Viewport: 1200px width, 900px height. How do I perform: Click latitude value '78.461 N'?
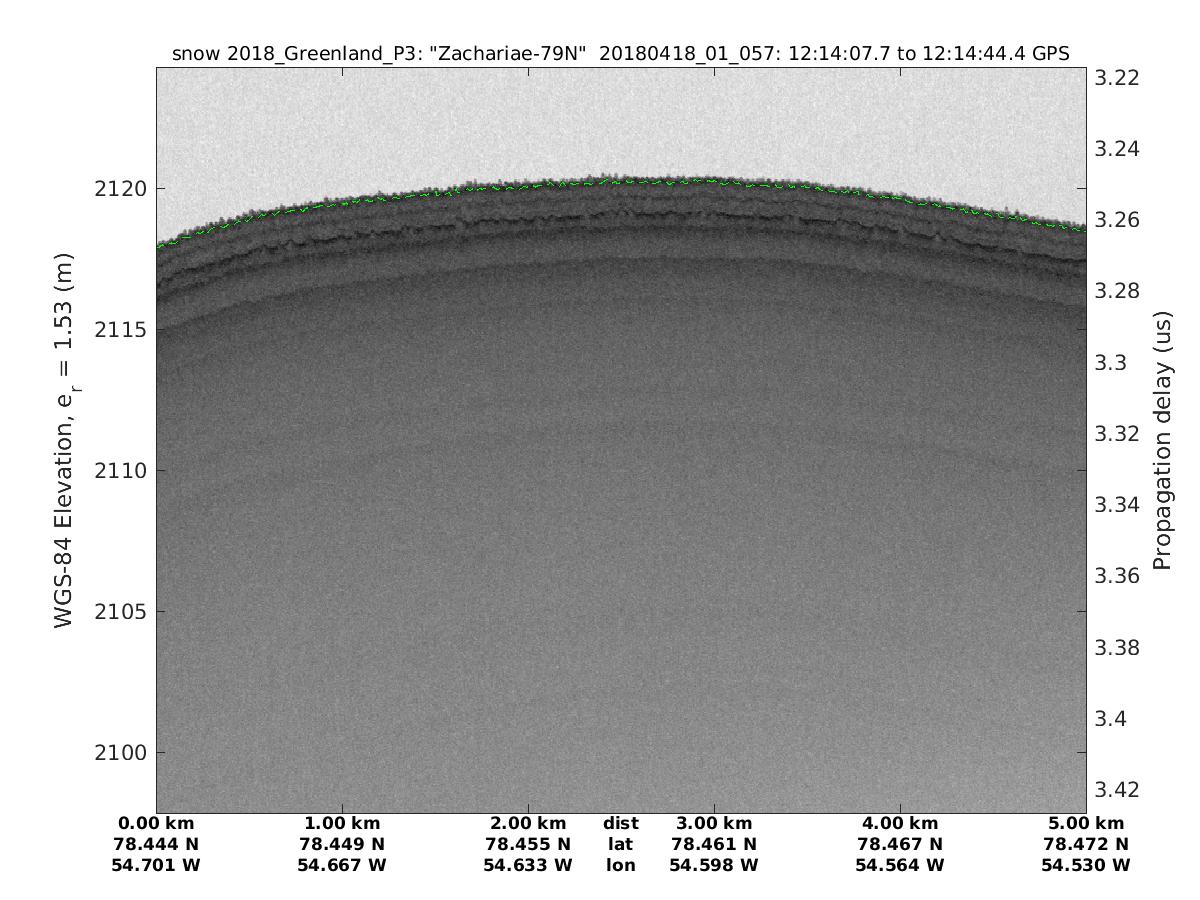(x=714, y=844)
